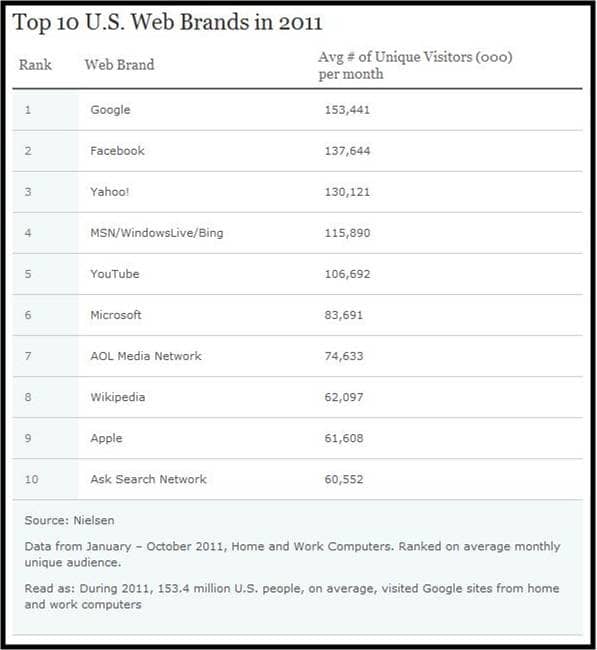Screen dimensions: 597x650
Task: Click the table title 'Top 10 U.S. Web Brands in 2011'
Action: click(x=167, y=22)
